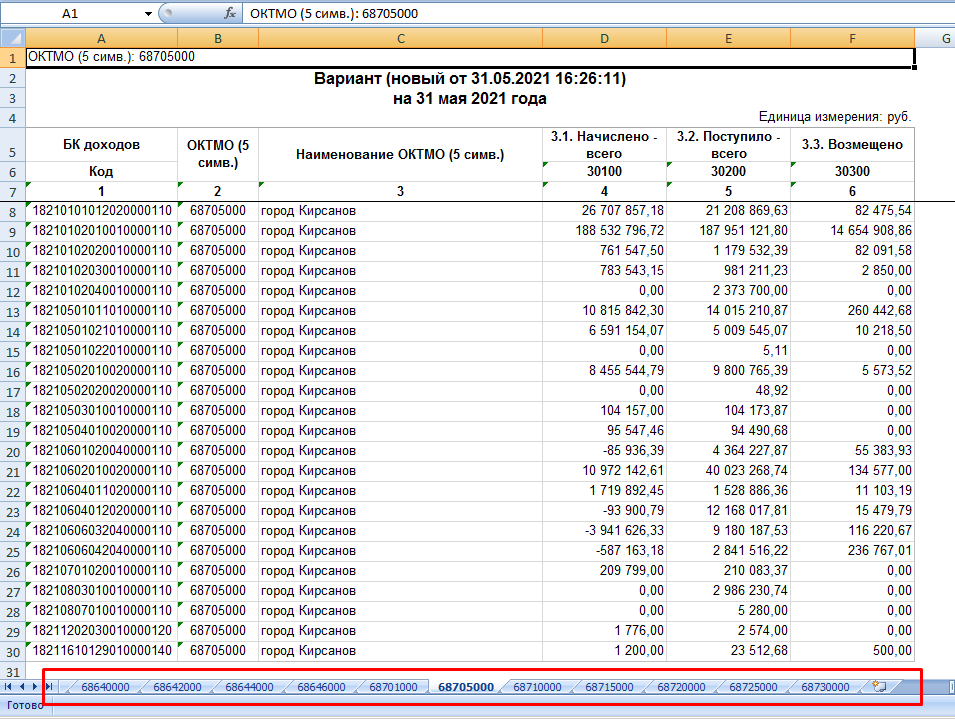
Task: Select active sheet tab 68705000
Action: 466,687
